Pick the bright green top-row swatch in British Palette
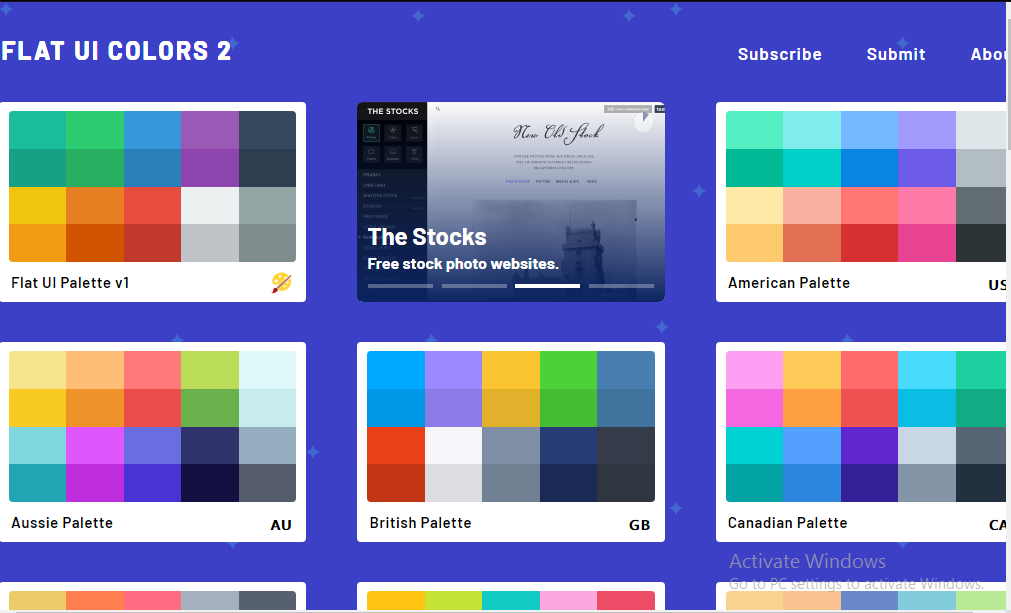 [x=568, y=369]
